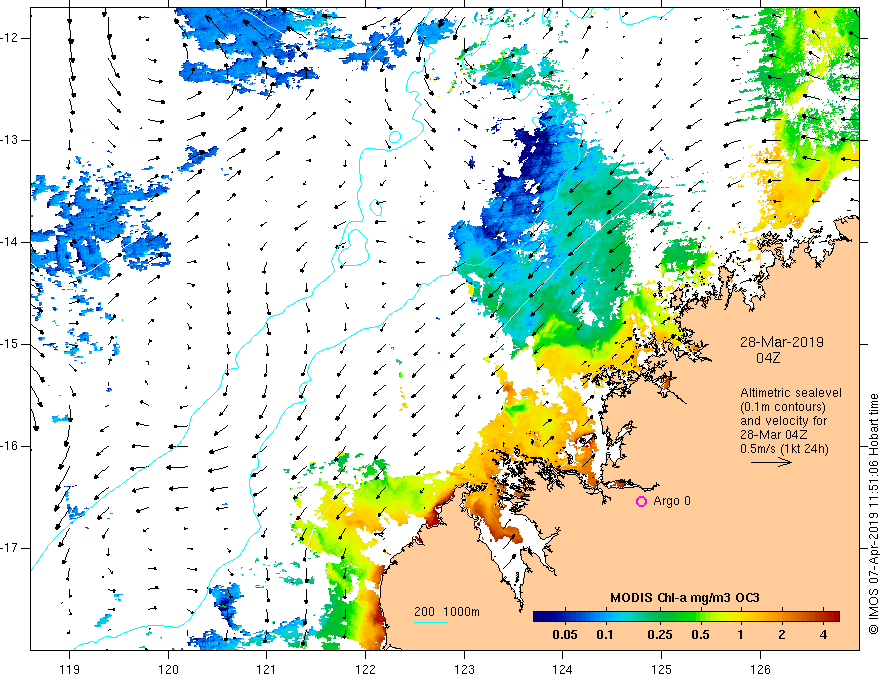Click the '200 1000m' depth contour legend text
The height and width of the screenshot is (680, 880).
coord(447,612)
